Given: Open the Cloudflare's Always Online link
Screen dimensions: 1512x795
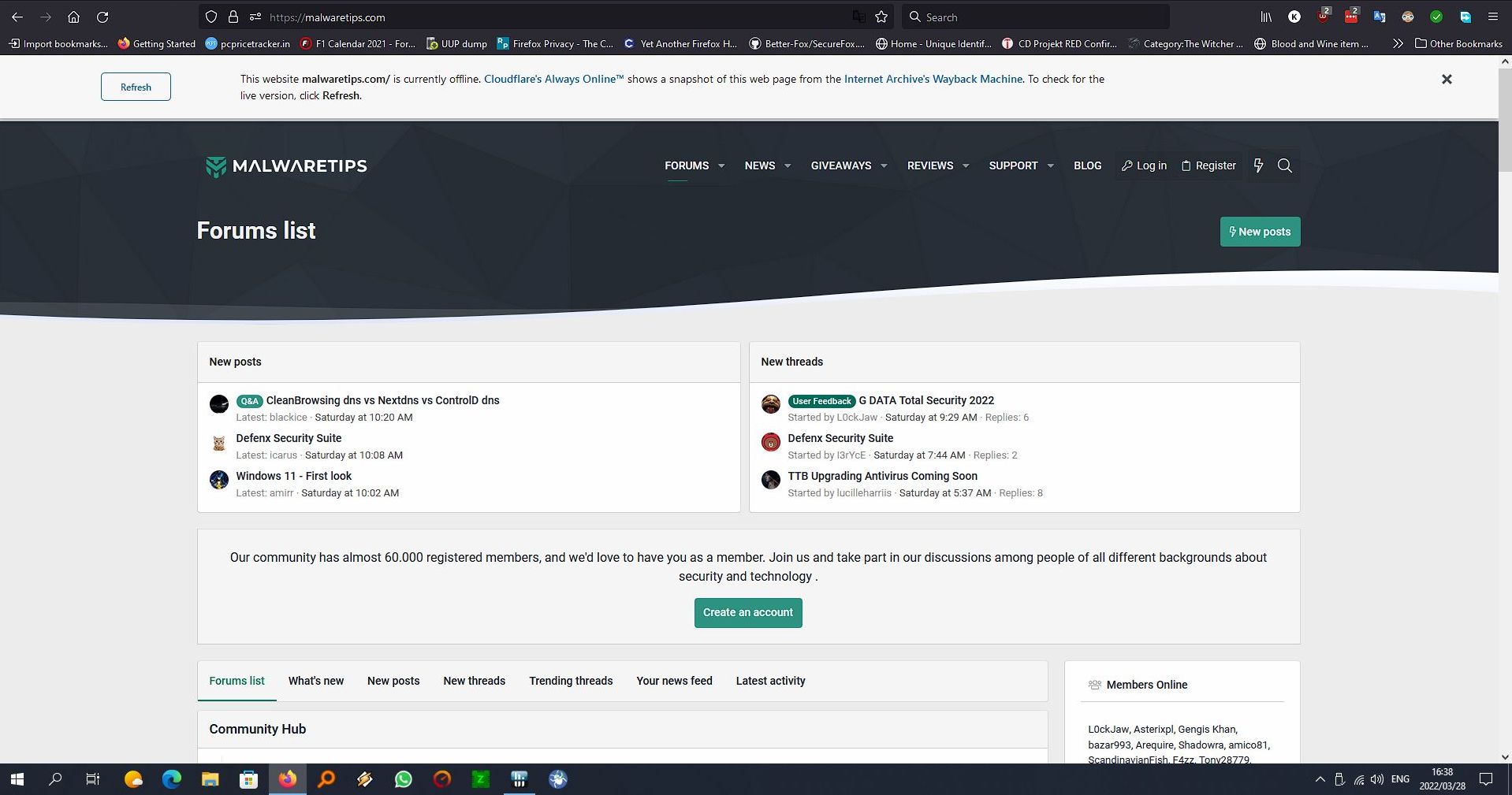Looking at the screenshot, I should (x=553, y=79).
